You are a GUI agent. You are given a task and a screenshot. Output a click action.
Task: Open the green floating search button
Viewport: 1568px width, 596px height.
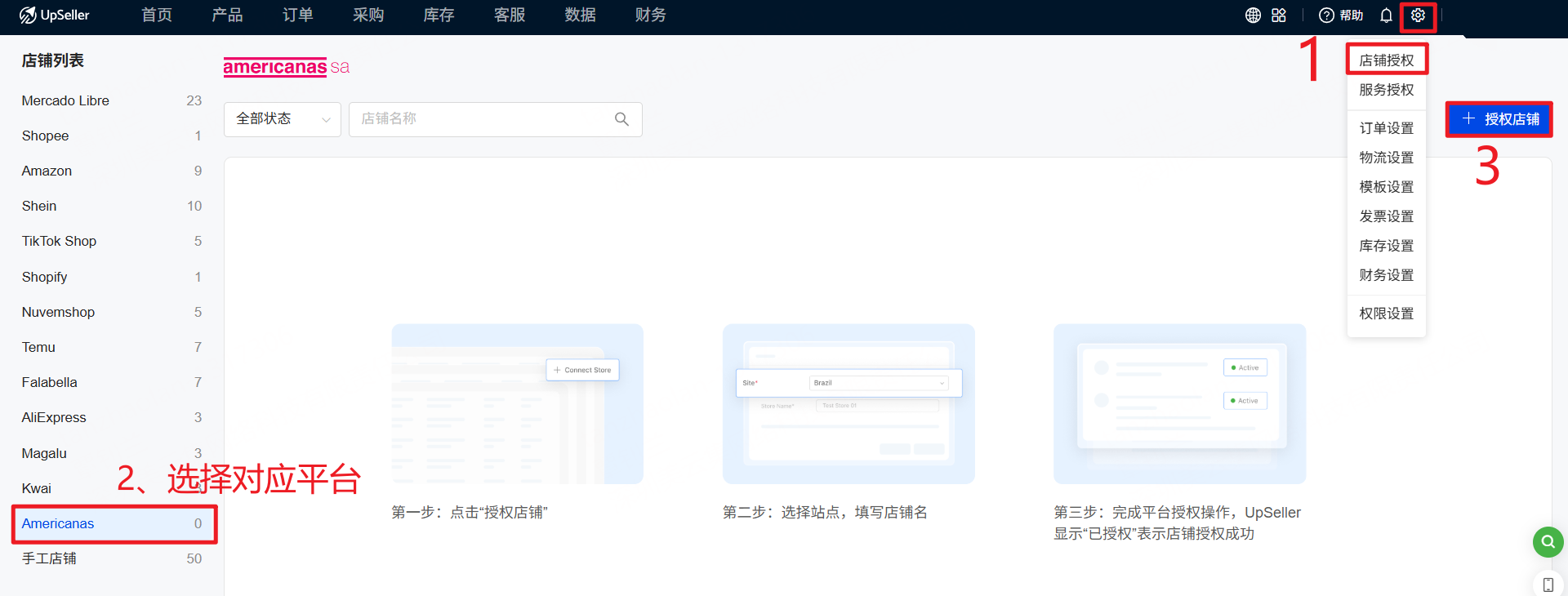click(1548, 541)
